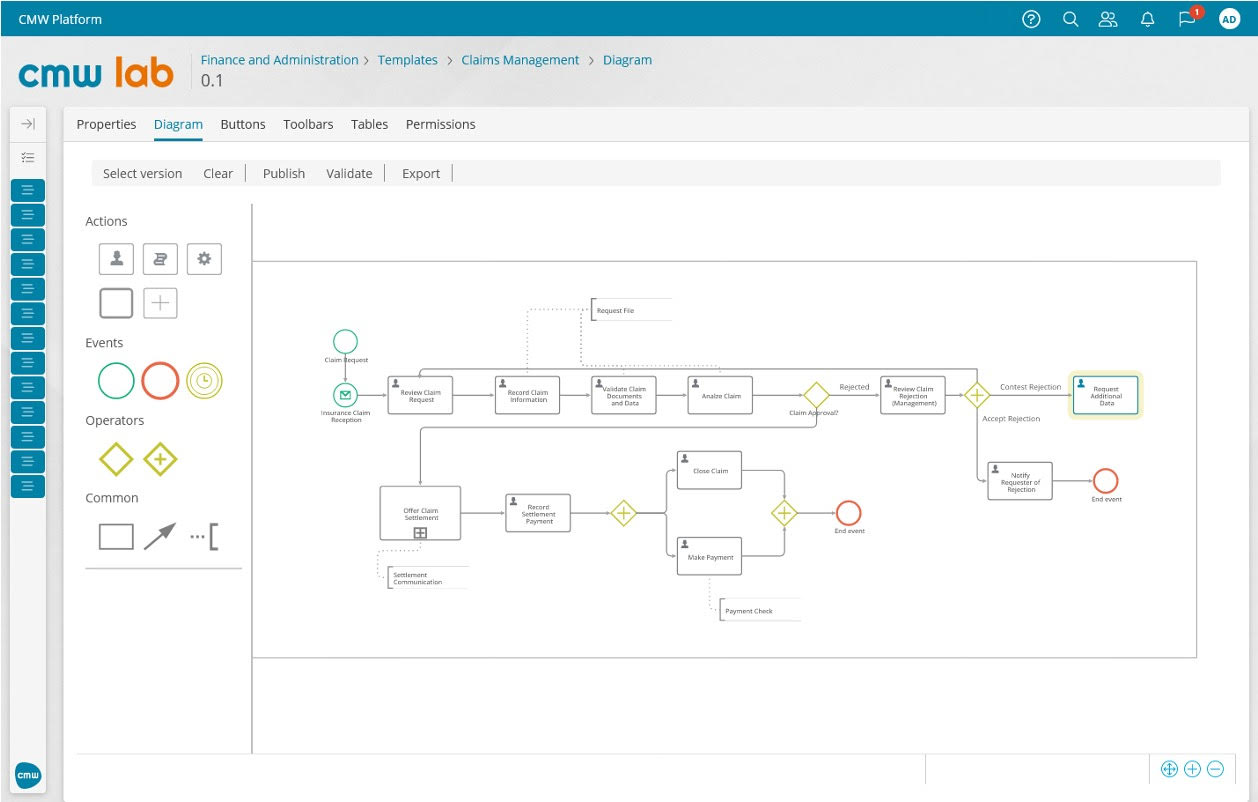Viewport: 1258px width, 802px height.
Task: Switch to the Properties tab
Action: point(106,124)
